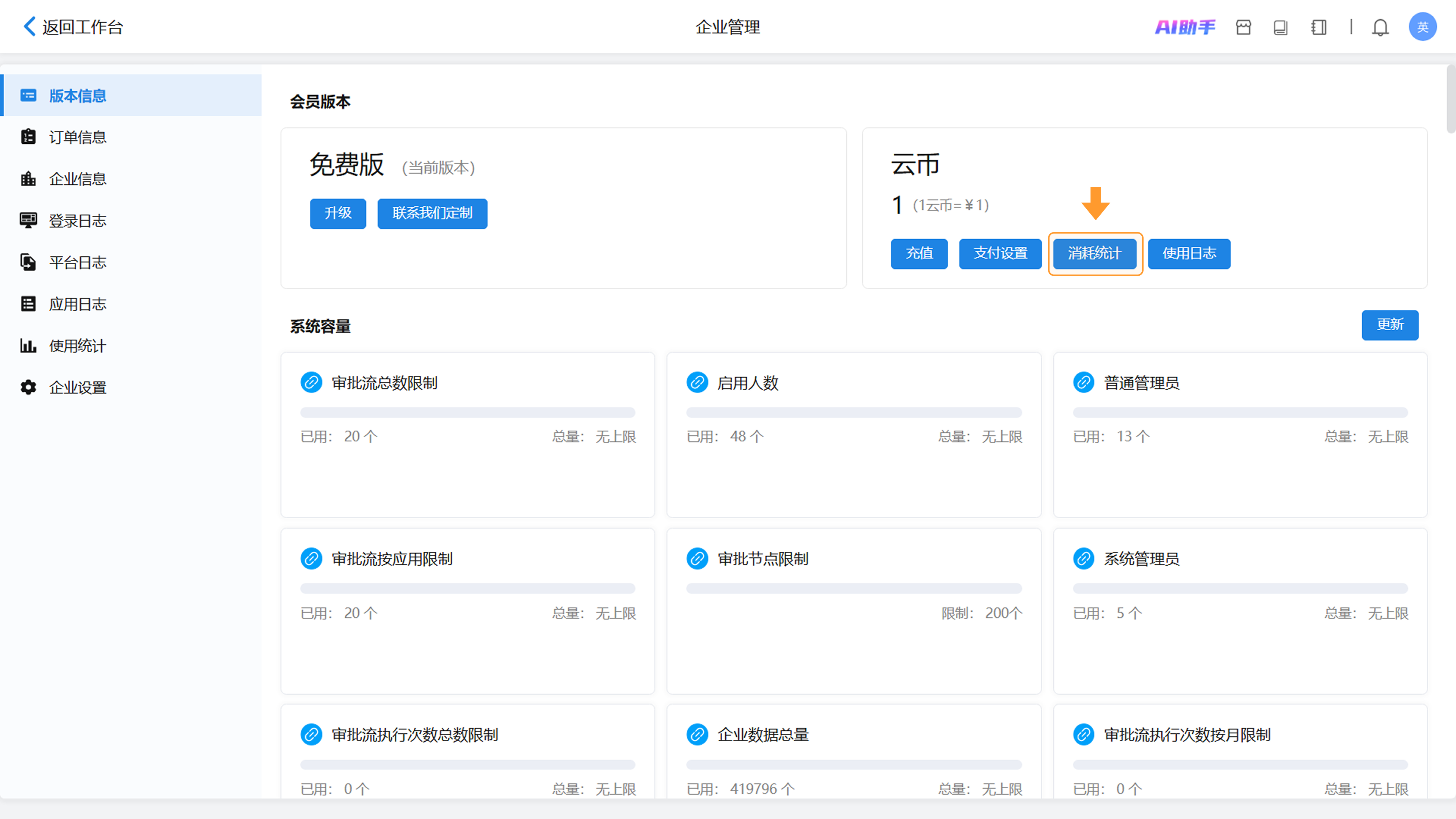The image size is (1456, 819).
Task: Click the 云币 heading
Action: (x=916, y=165)
